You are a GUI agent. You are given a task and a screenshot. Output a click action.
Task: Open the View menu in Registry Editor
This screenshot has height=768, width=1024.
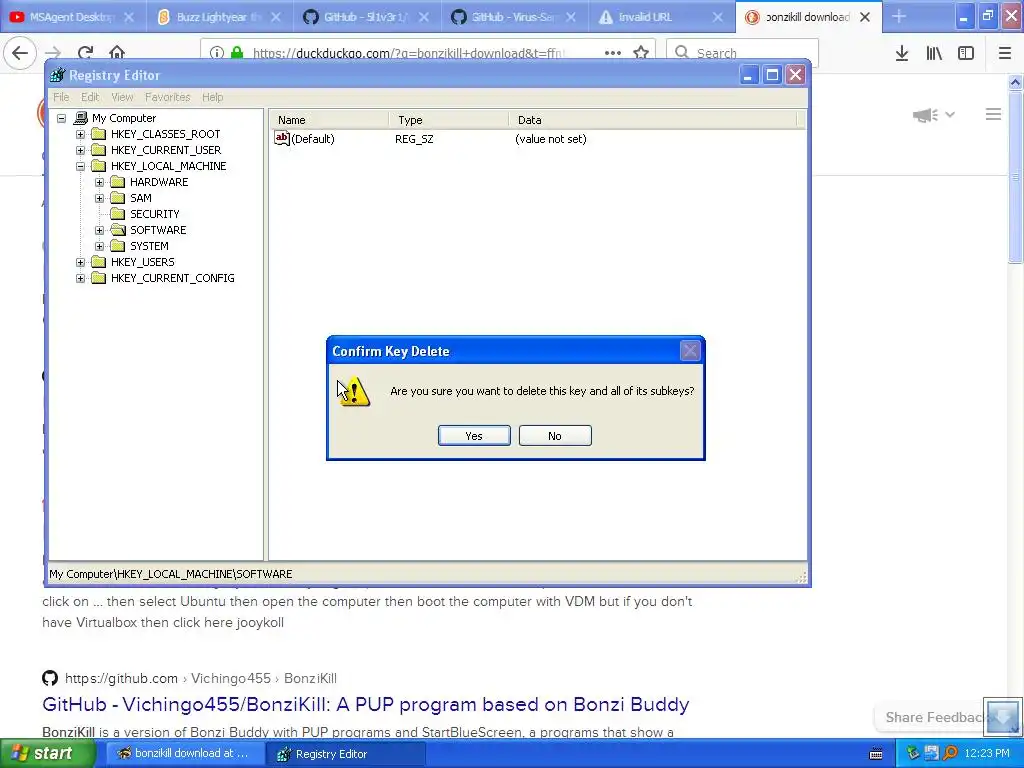(122, 97)
